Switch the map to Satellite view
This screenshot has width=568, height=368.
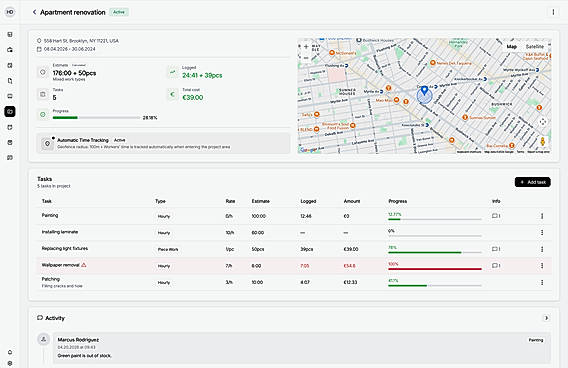click(x=535, y=46)
